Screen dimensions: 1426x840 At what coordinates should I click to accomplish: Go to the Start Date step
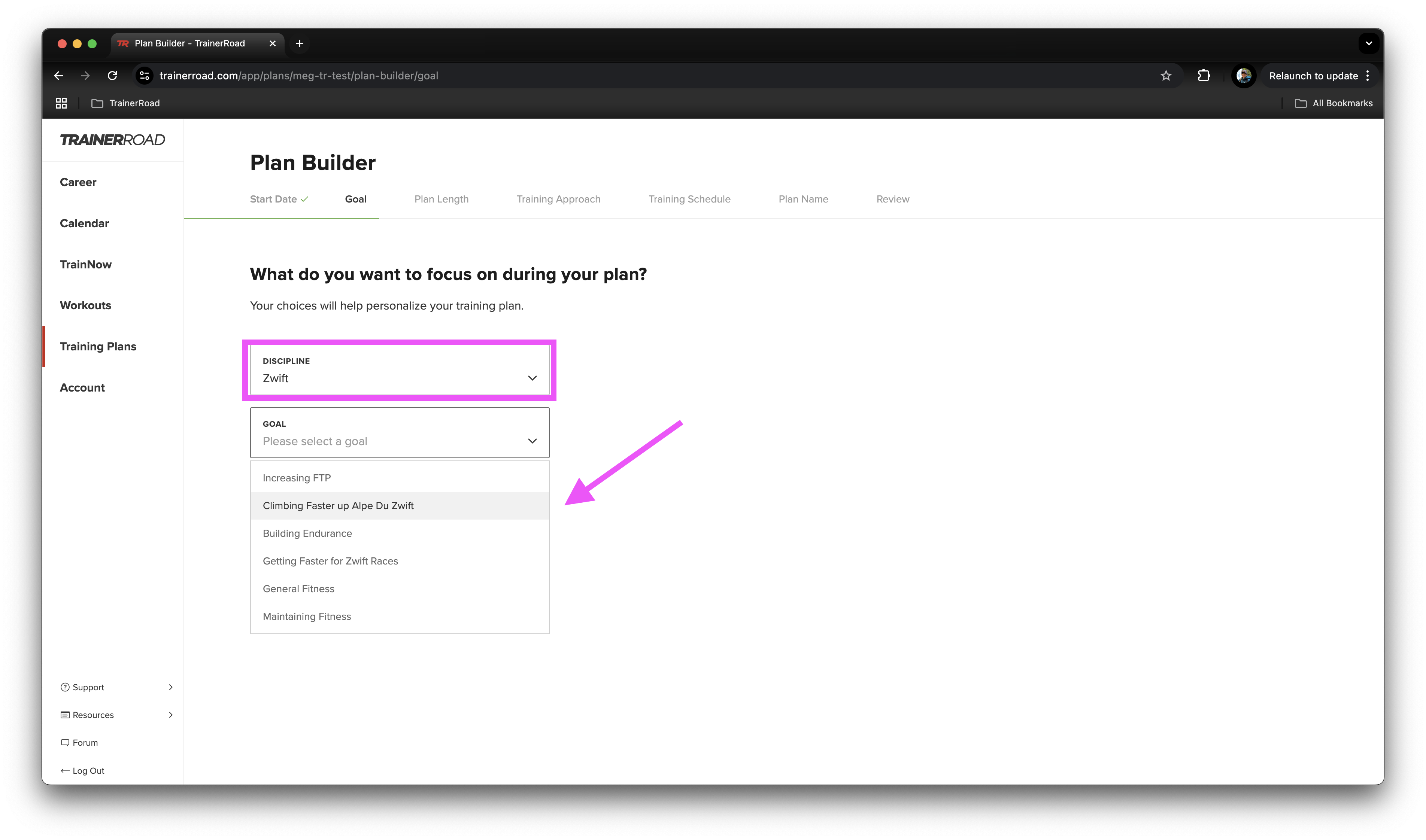tap(279, 199)
